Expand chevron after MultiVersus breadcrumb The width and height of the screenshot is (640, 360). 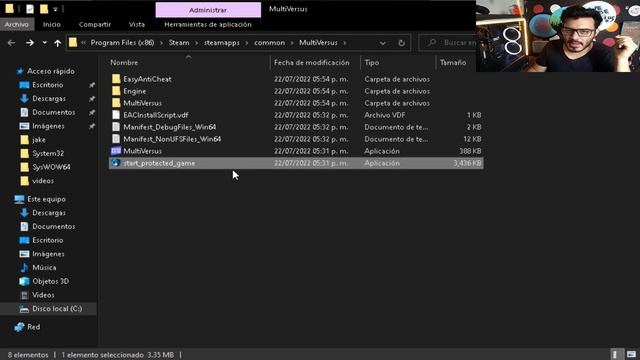point(345,42)
